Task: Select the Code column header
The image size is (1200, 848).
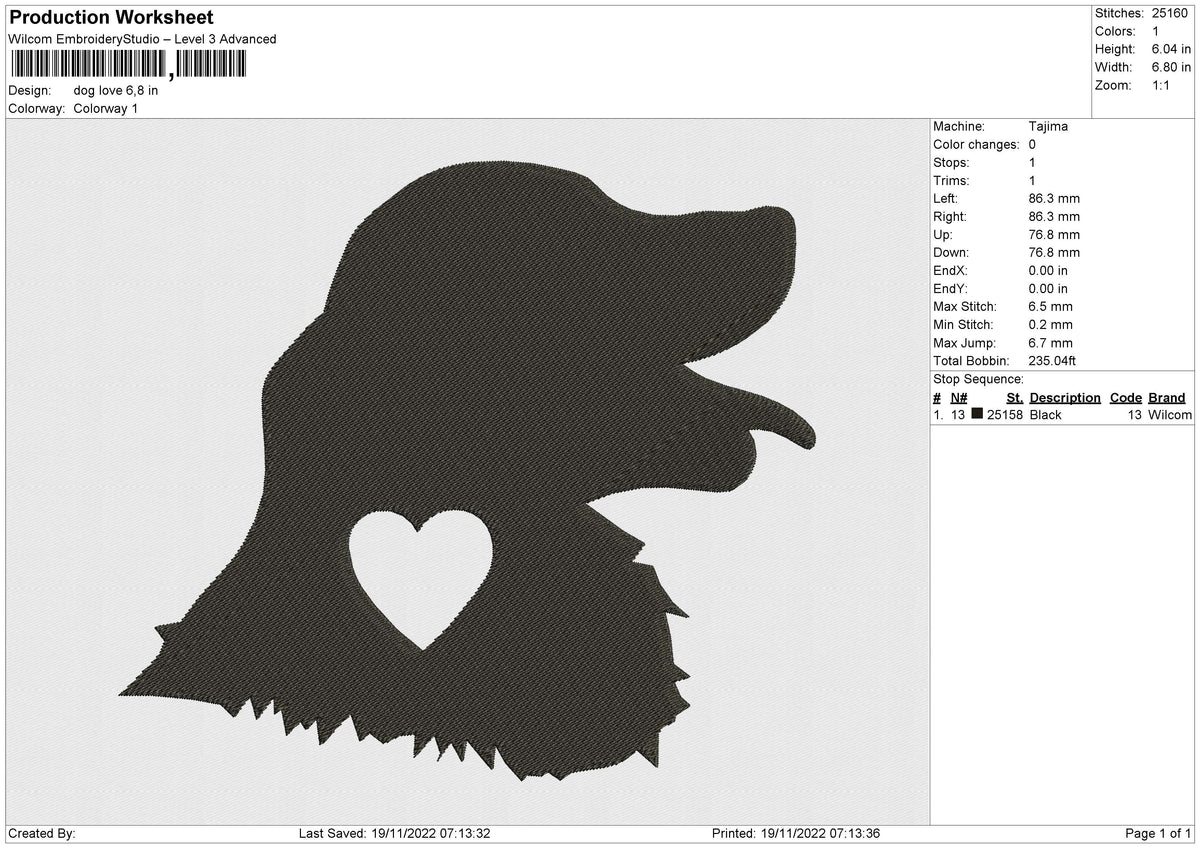Action: pos(1126,397)
